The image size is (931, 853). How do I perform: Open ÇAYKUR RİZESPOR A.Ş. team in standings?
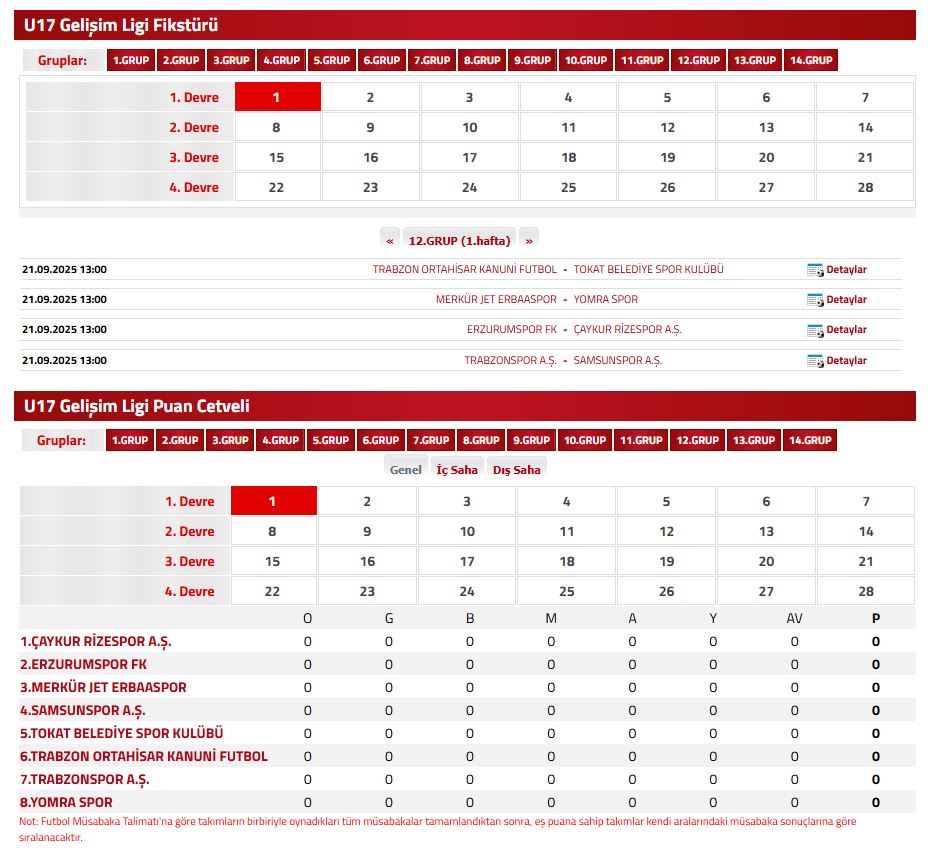pos(96,641)
